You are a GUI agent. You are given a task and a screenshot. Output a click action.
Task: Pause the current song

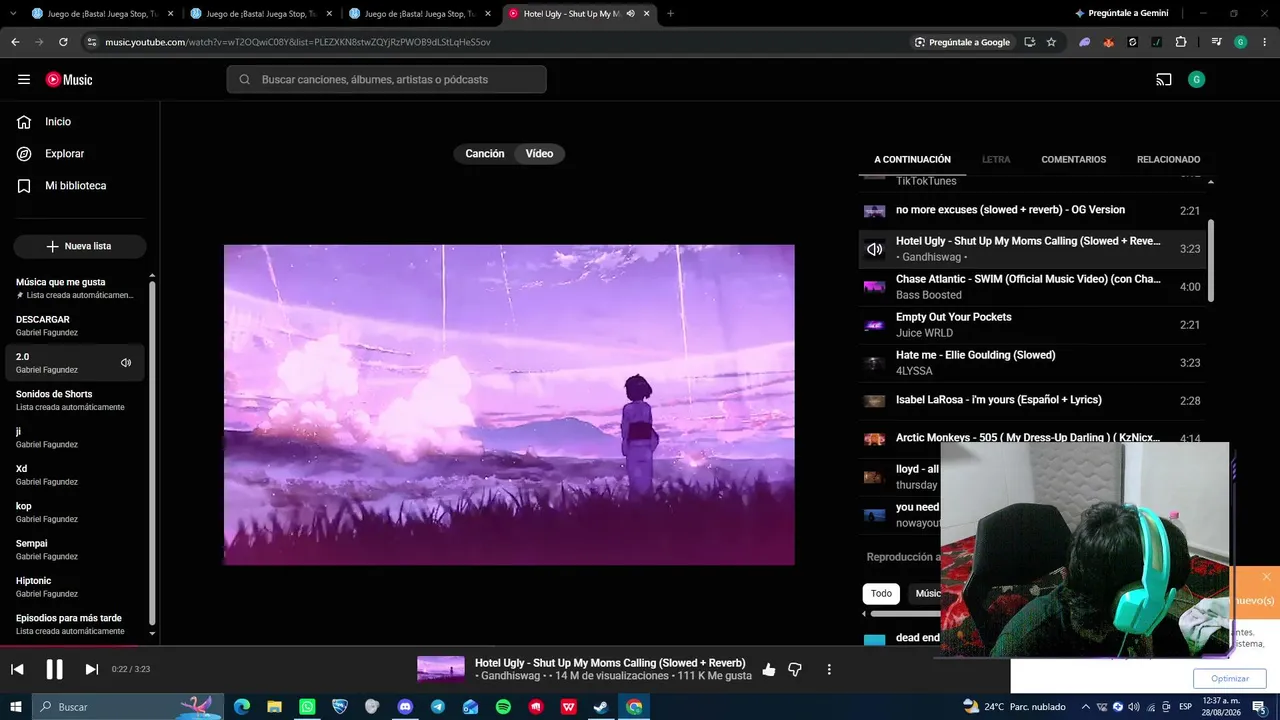click(x=55, y=669)
